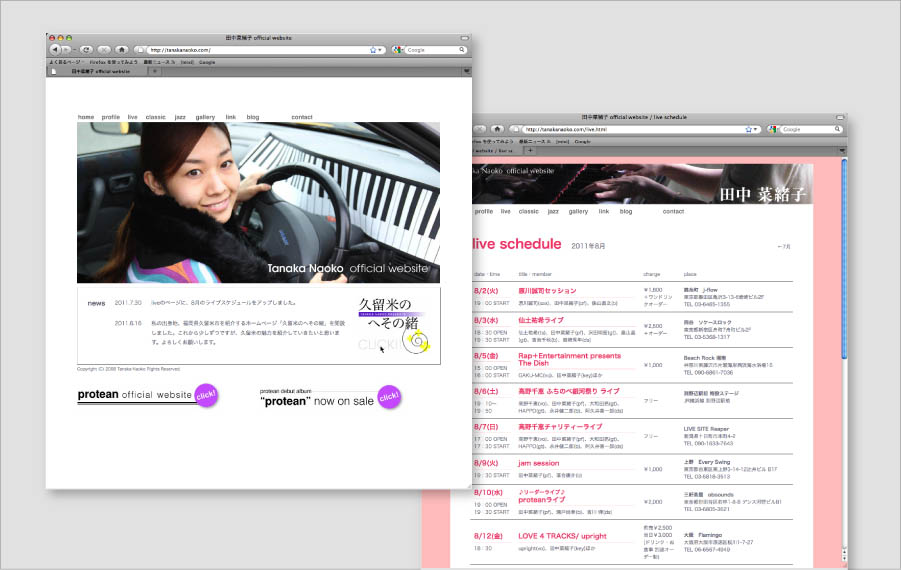Click the purple click! badge by now on sale
The height and width of the screenshot is (570, 901).
pyautogui.click(x=389, y=396)
